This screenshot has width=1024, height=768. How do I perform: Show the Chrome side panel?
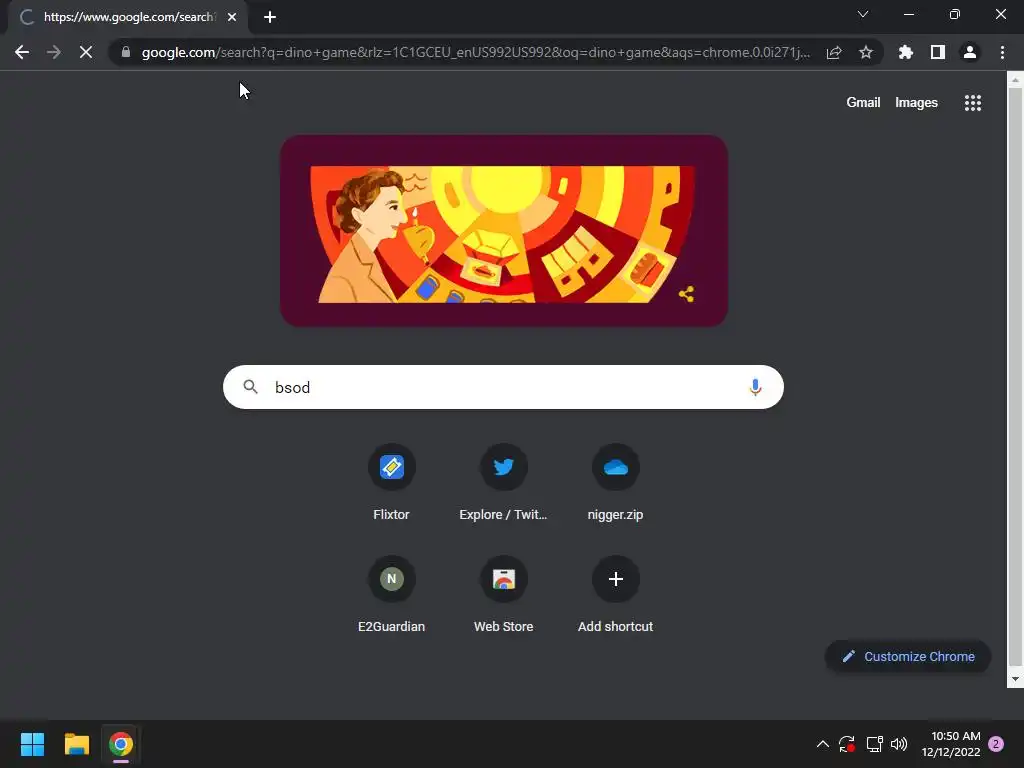tap(938, 52)
